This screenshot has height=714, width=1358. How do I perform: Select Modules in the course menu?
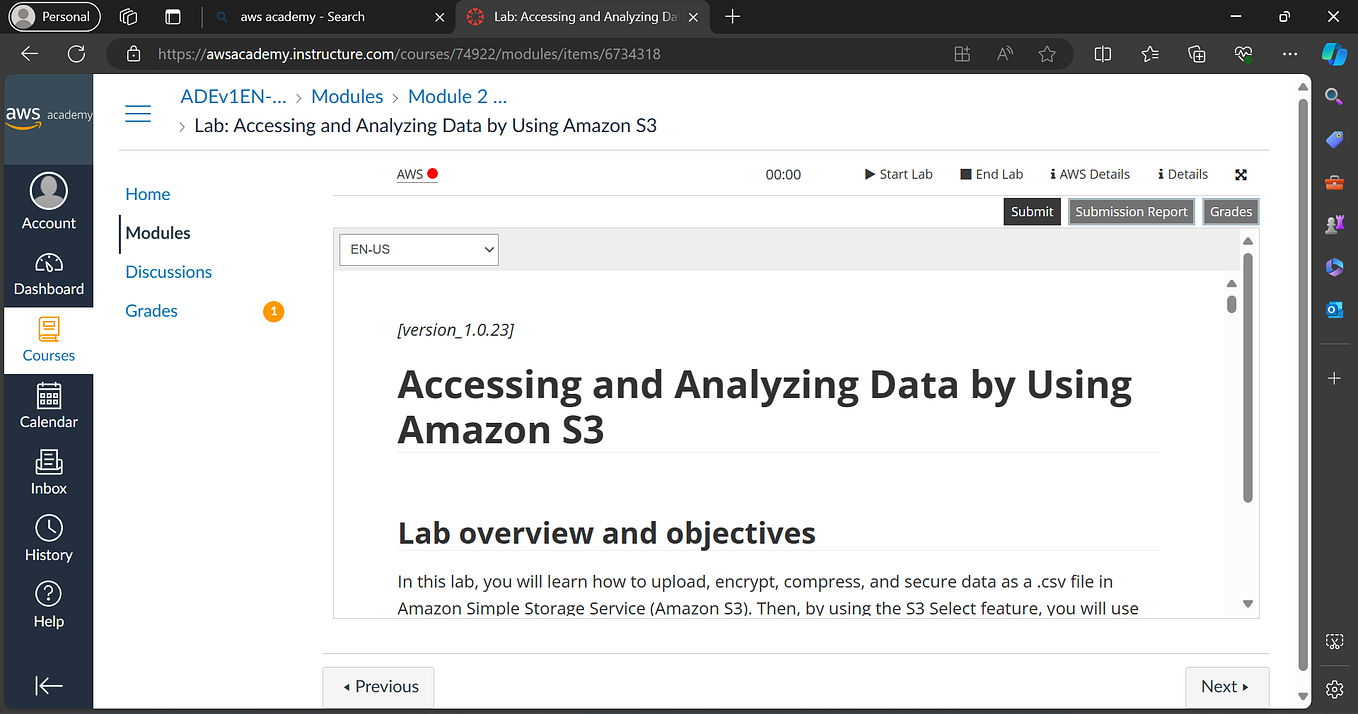point(157,233)
